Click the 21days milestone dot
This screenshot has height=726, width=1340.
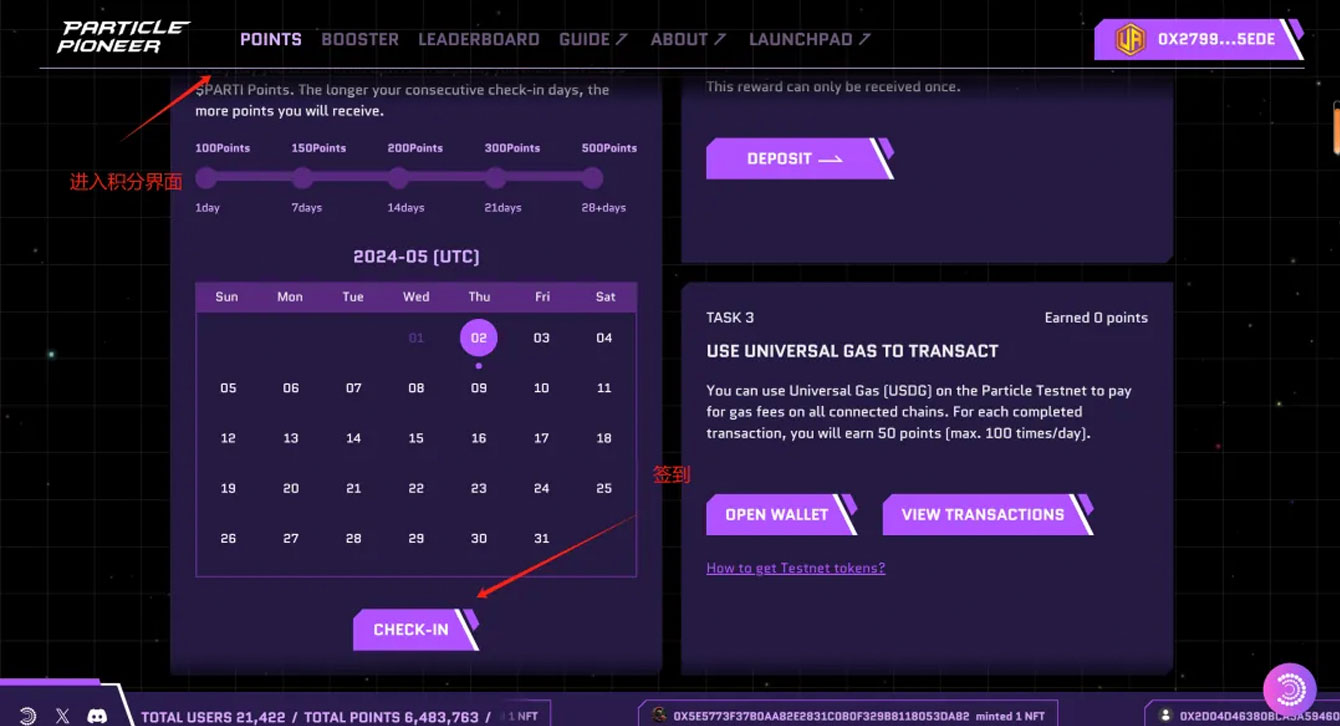pyautogui.click(x=495, y=178)
